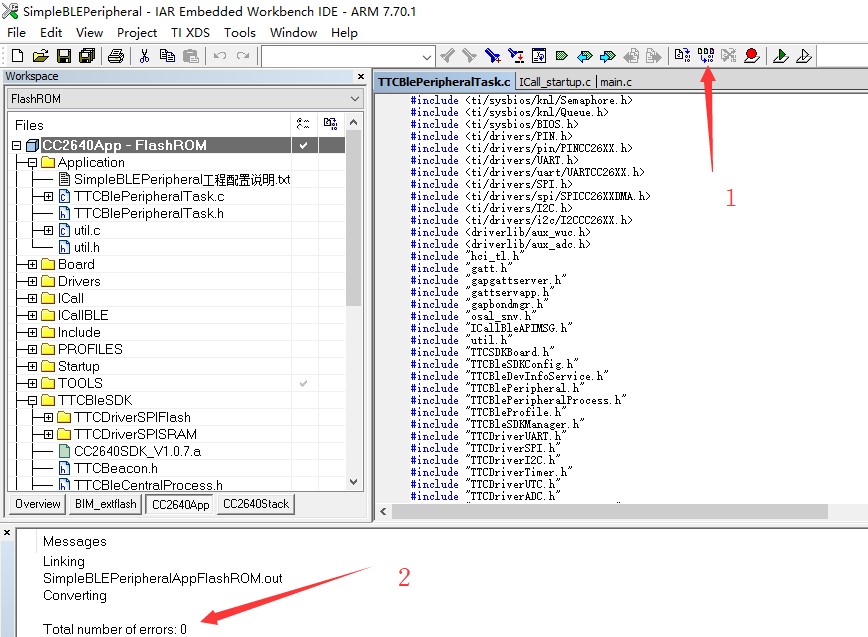This screenshot has height=637, width=868.
Task: Click Navigate Forward toolbar icon
Action: click(654, 56)
